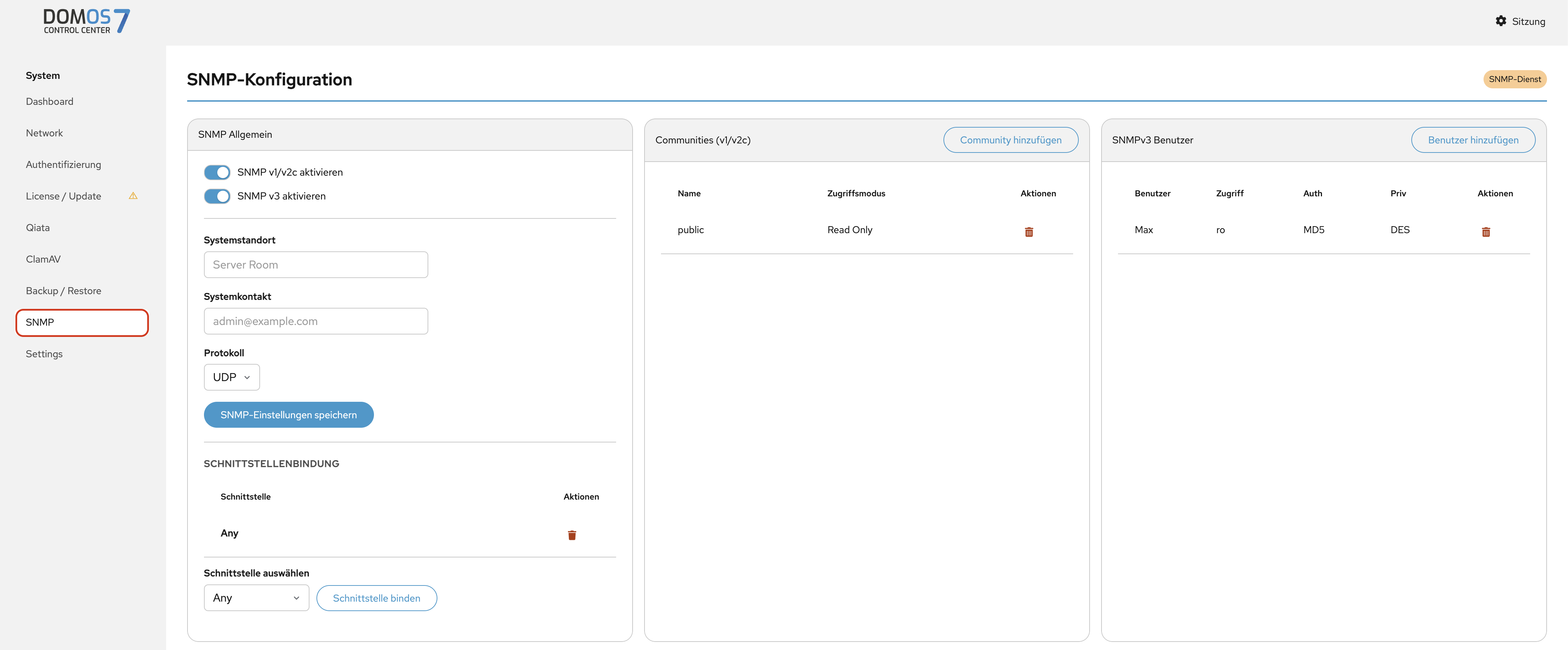Open Authentifizierung in the sidebar
Image resolution: width=1568 pixels, height=650 pixels.
pyautogui.click(x=63, y=164)
